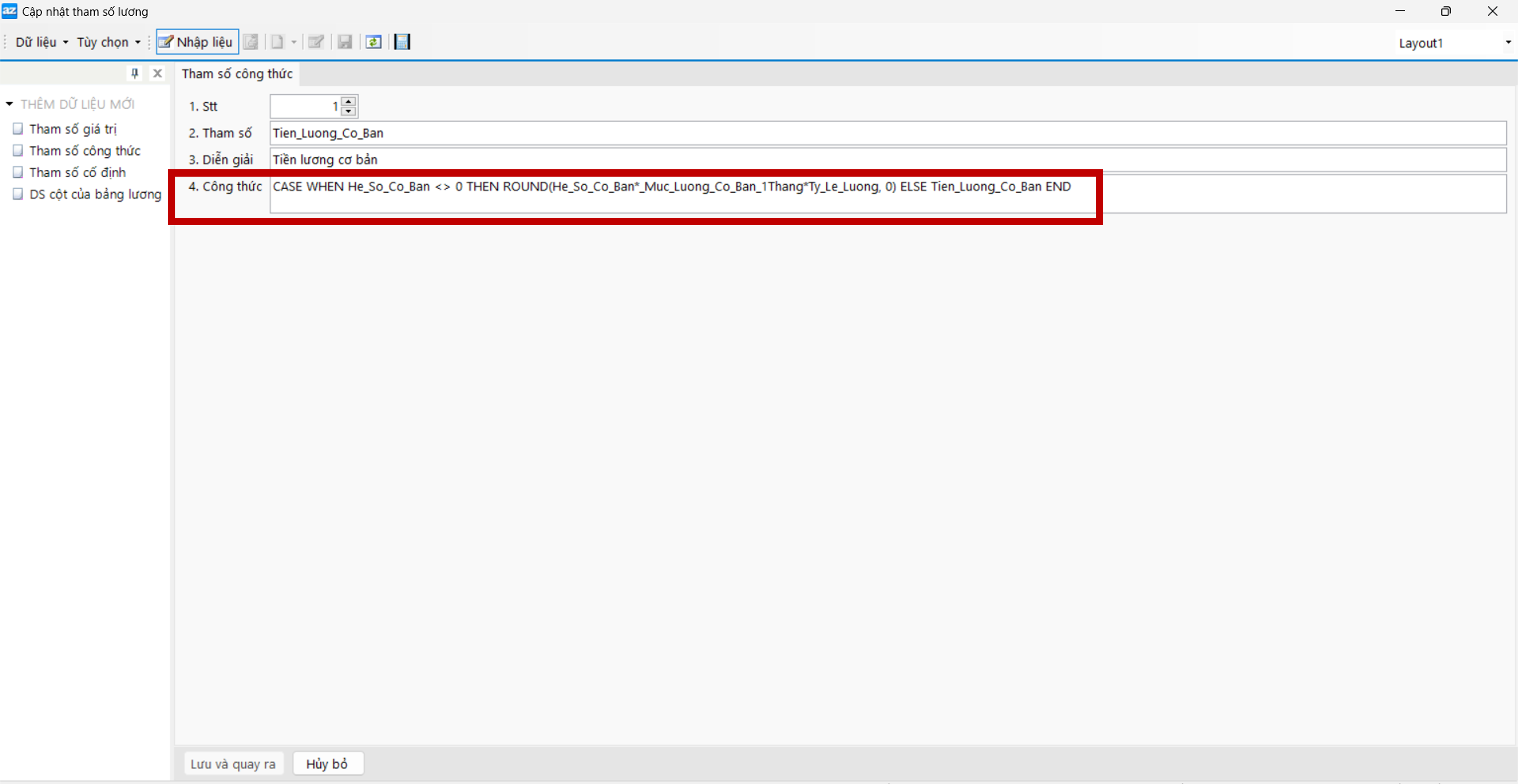Increase the Stt spinner value
Image resolution: width=1518 pixels, height=784 pixels.
point(349,101)
